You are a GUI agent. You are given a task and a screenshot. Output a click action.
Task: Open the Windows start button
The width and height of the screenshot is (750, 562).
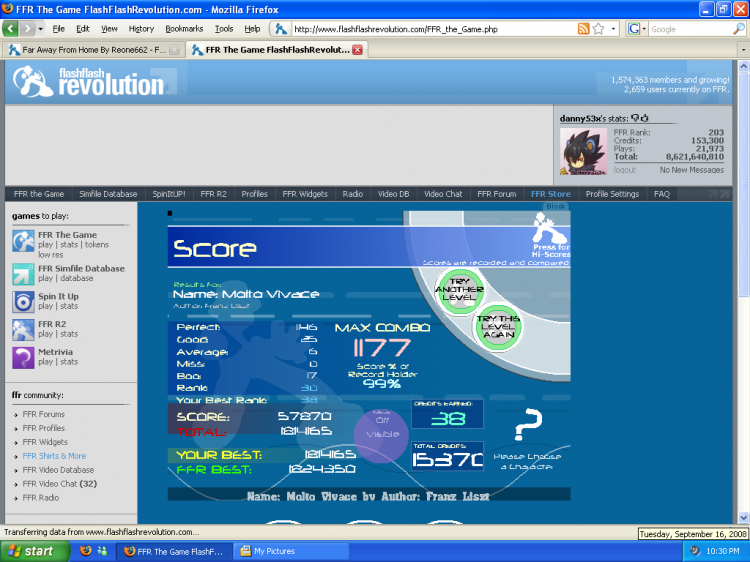click(x=33, y=551)
